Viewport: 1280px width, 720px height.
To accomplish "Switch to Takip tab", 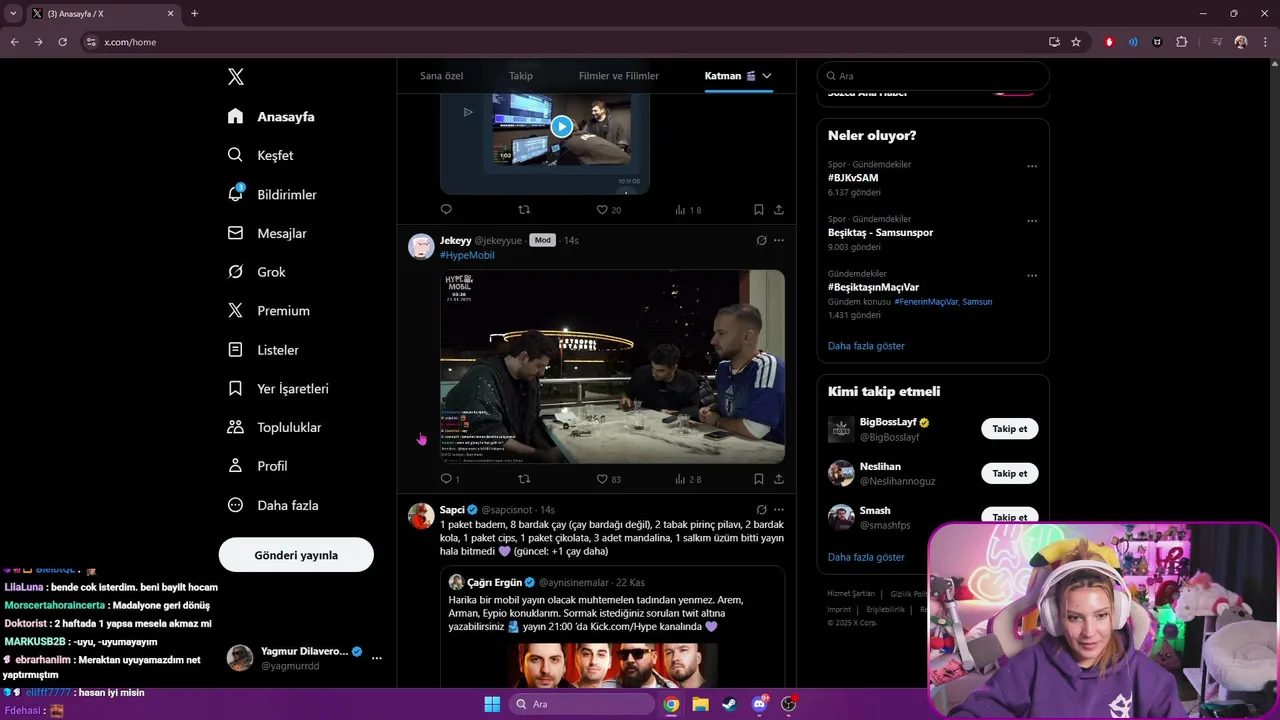I will (x=521, y=76).
